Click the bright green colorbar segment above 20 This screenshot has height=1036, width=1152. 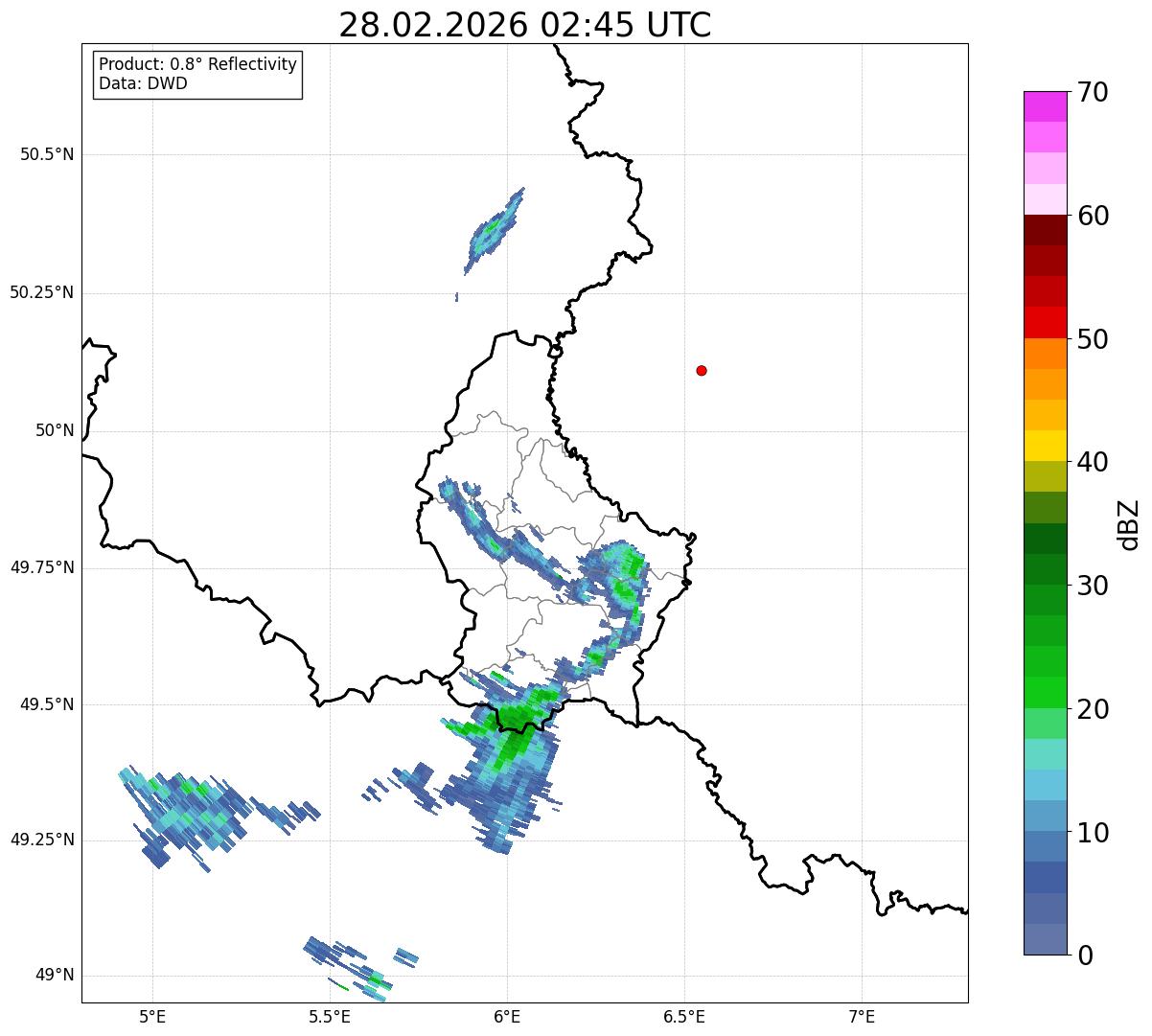pos(1045,692)
